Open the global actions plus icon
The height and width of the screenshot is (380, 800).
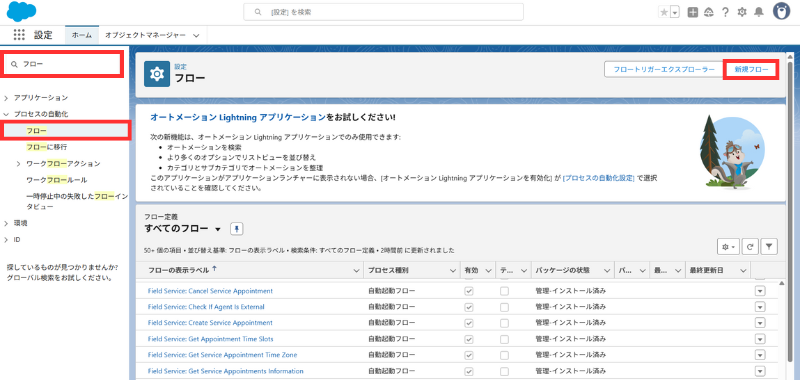pyautogui.click(x=692, y=13)
